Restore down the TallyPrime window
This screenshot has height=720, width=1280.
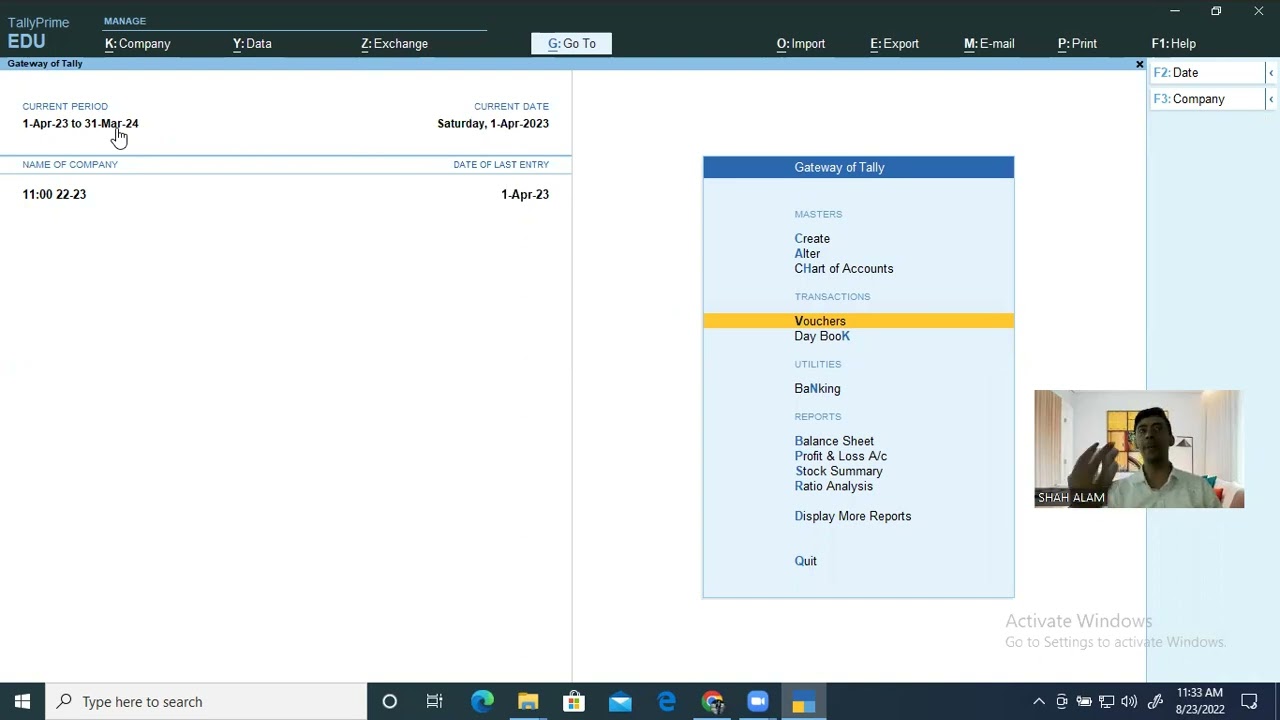coord(1216,11)
